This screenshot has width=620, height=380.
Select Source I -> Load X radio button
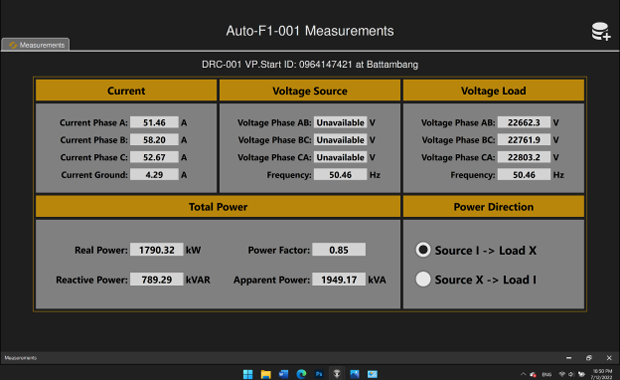point(423,250)
